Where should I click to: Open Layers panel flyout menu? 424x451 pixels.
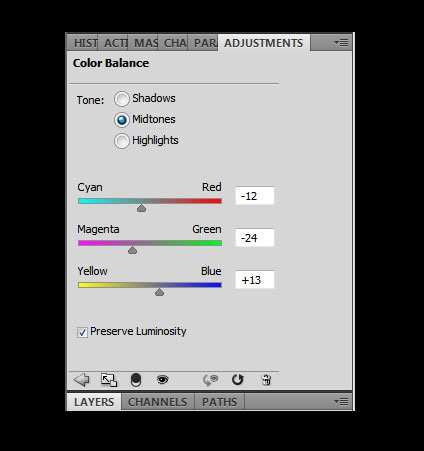pos(341,402)
